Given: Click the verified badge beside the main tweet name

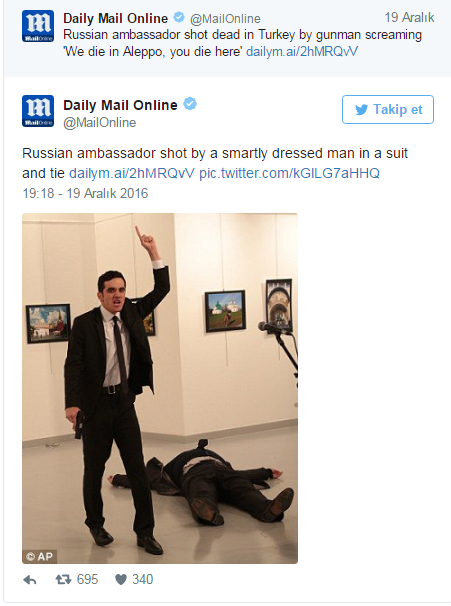Looking at the screenshot, I should 190,104.
